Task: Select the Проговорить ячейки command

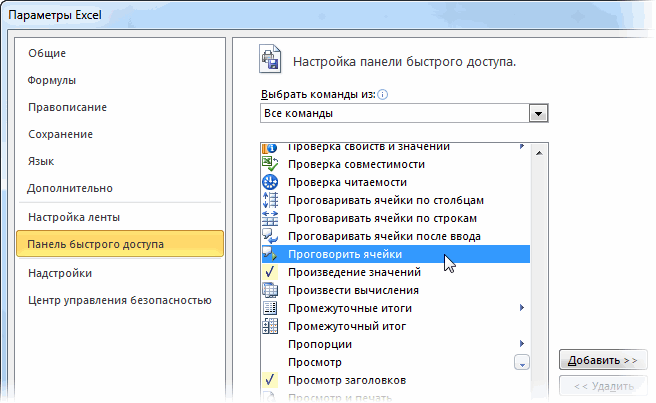Action: pyautogui.click(x=396, y=254)
